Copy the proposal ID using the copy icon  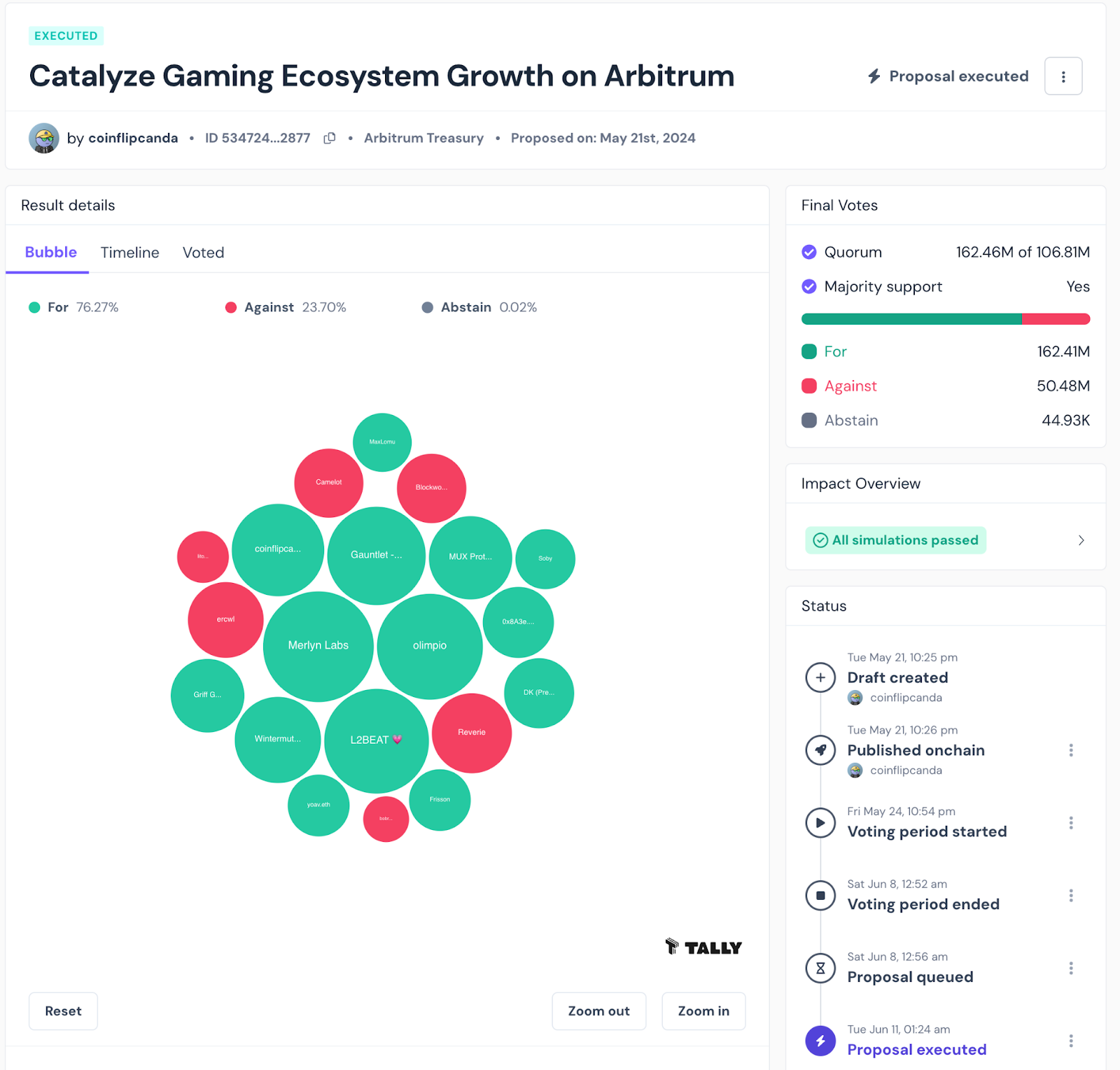[329, 138]
